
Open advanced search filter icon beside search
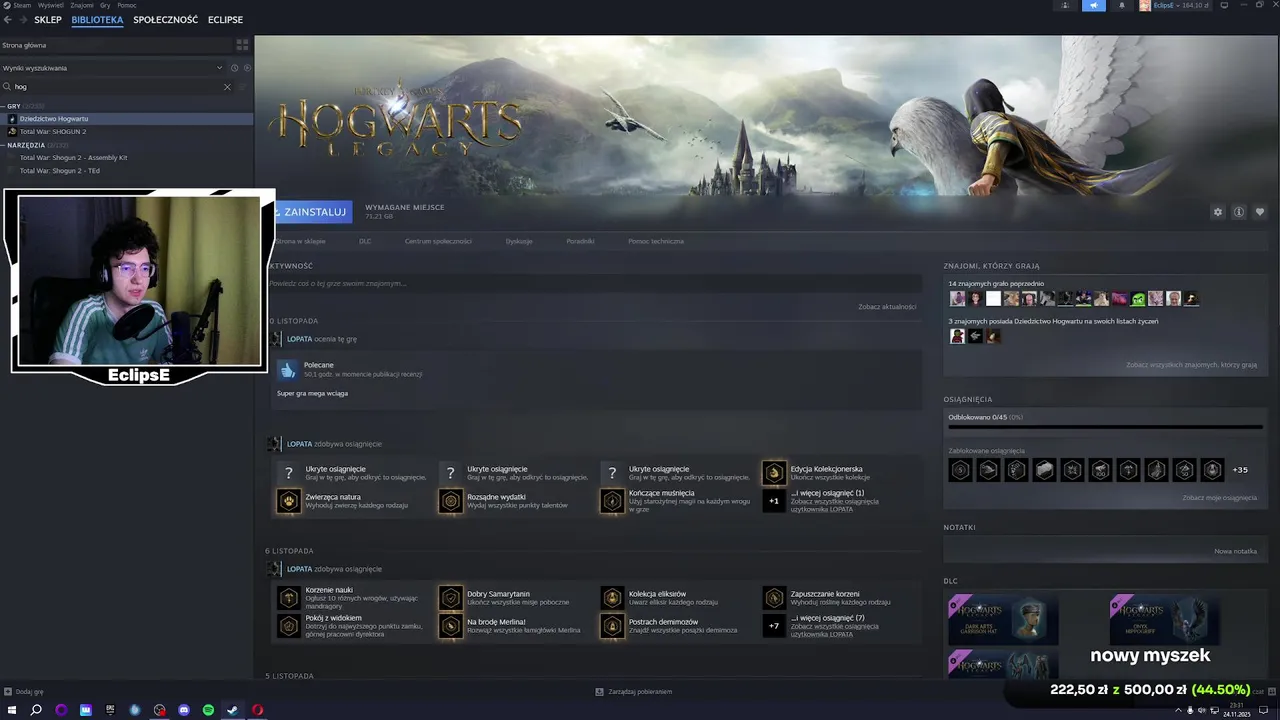click(243, 87)
